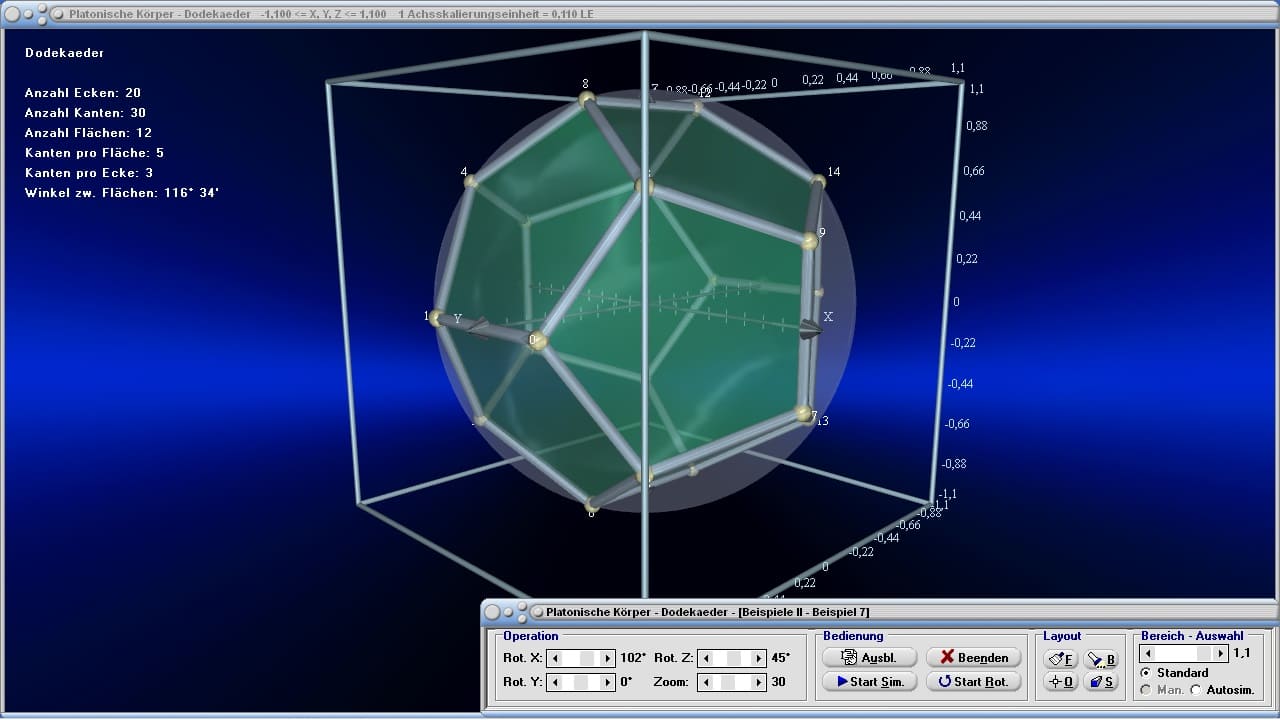This screenshot has height=720, width=1280.
Task: Click the 'Anzahl Ecken: 20' line
Action: point(83,93)
